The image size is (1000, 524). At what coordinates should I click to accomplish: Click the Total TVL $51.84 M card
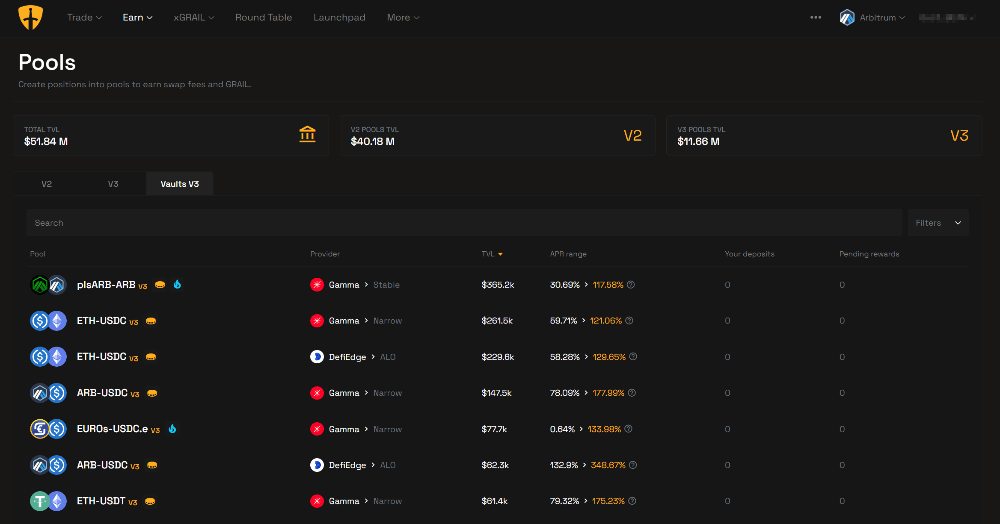[x=171, y=135]
